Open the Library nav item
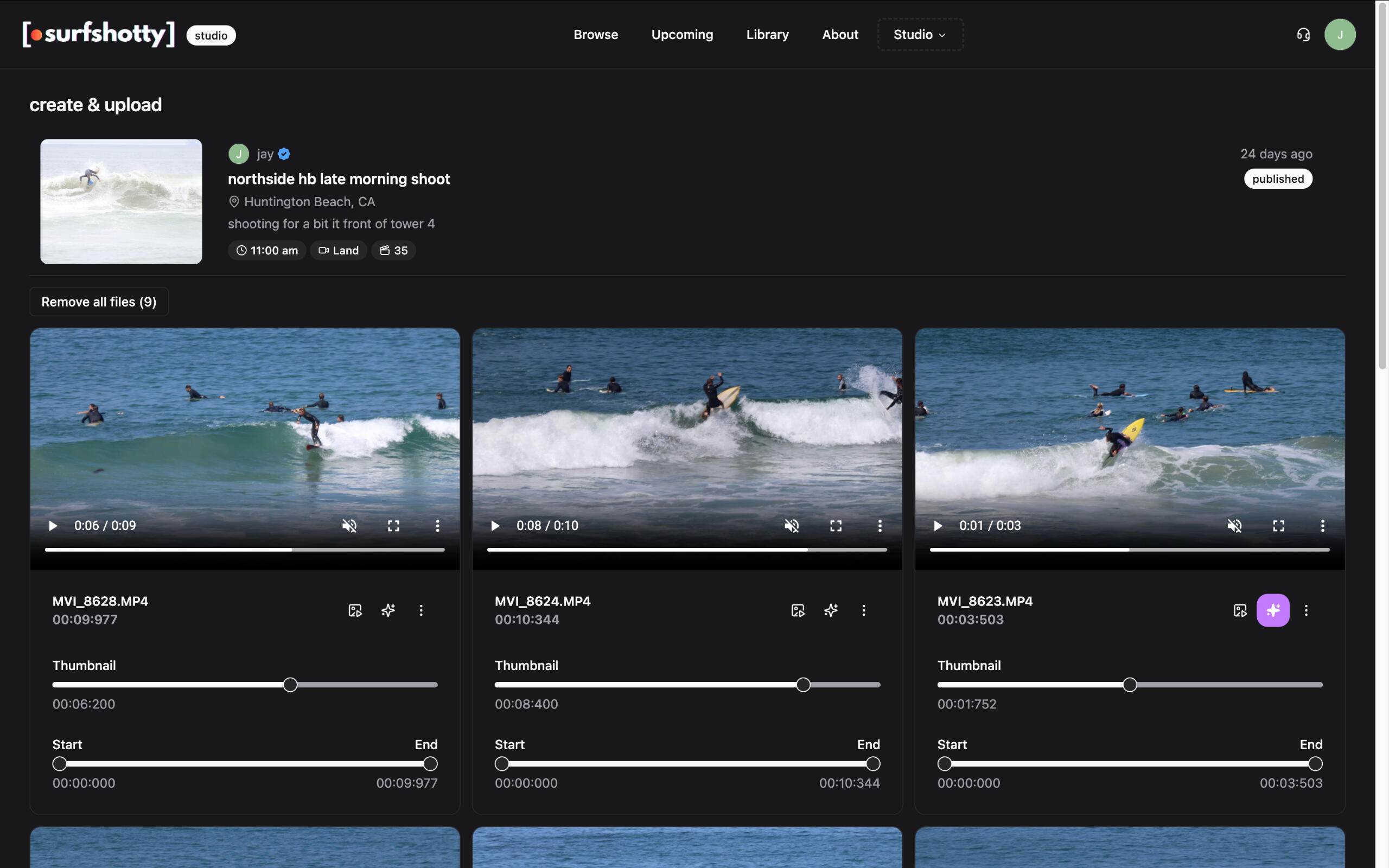Screen dimensions: 1389x868 click(x=767, y=34)
